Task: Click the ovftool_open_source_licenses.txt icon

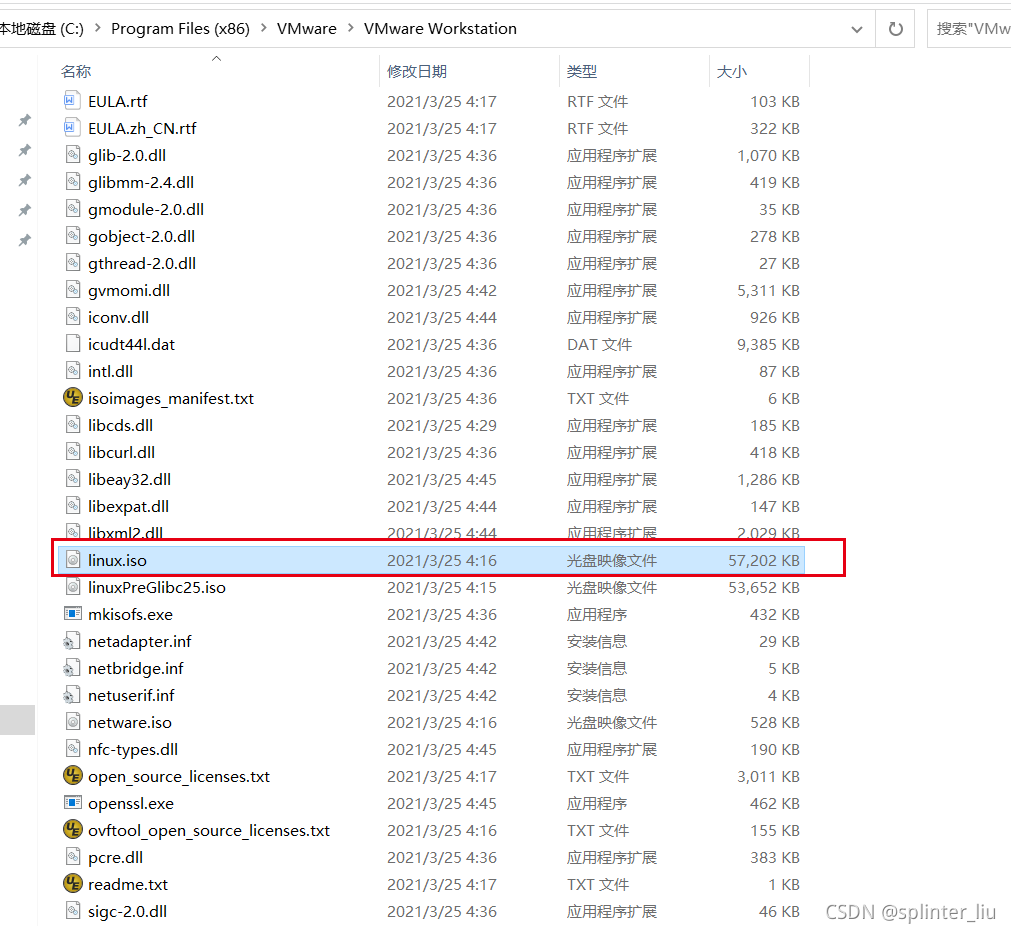Action: [x=73, y=829]
